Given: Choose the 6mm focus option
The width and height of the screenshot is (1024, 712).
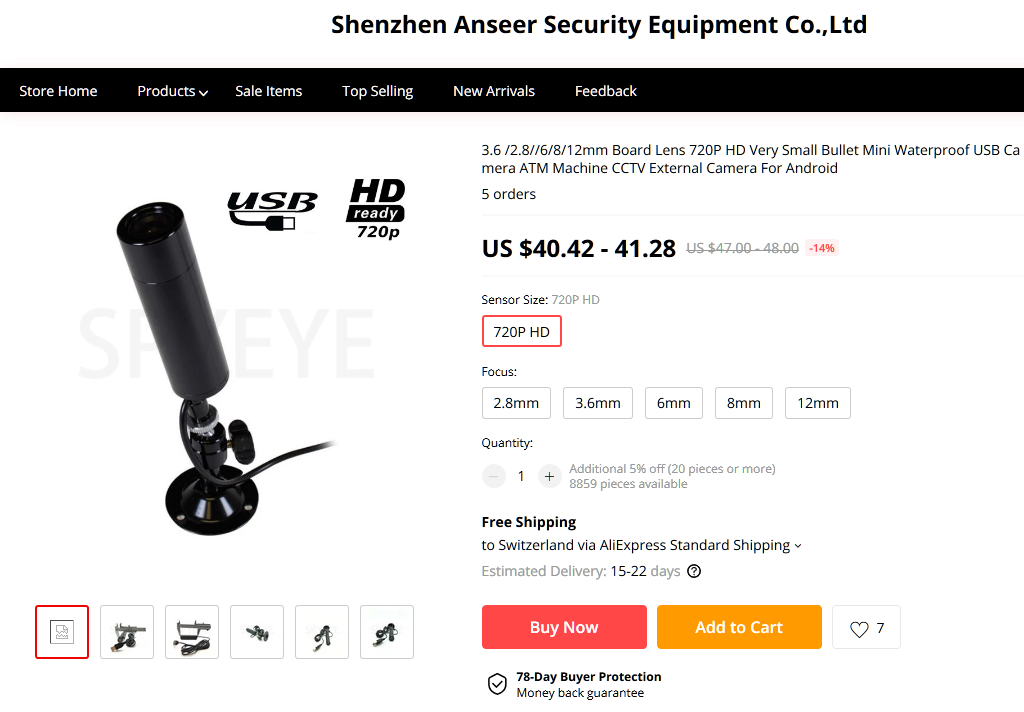Looking at the screenshot, I should pyautogui.click(x=673, y=403).
